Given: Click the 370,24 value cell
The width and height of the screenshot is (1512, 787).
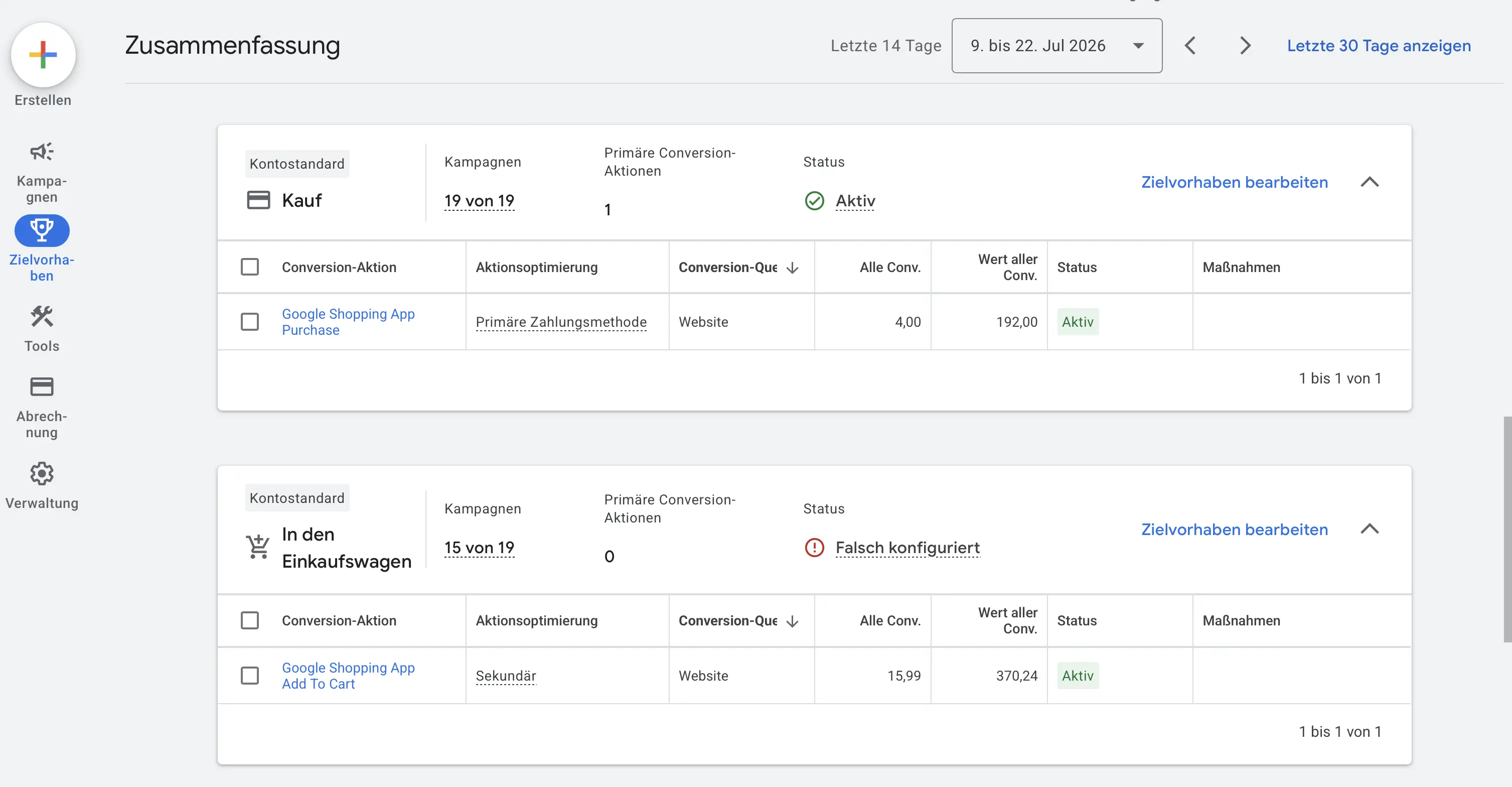Looking at the screenshot, I should (1016, 676).
